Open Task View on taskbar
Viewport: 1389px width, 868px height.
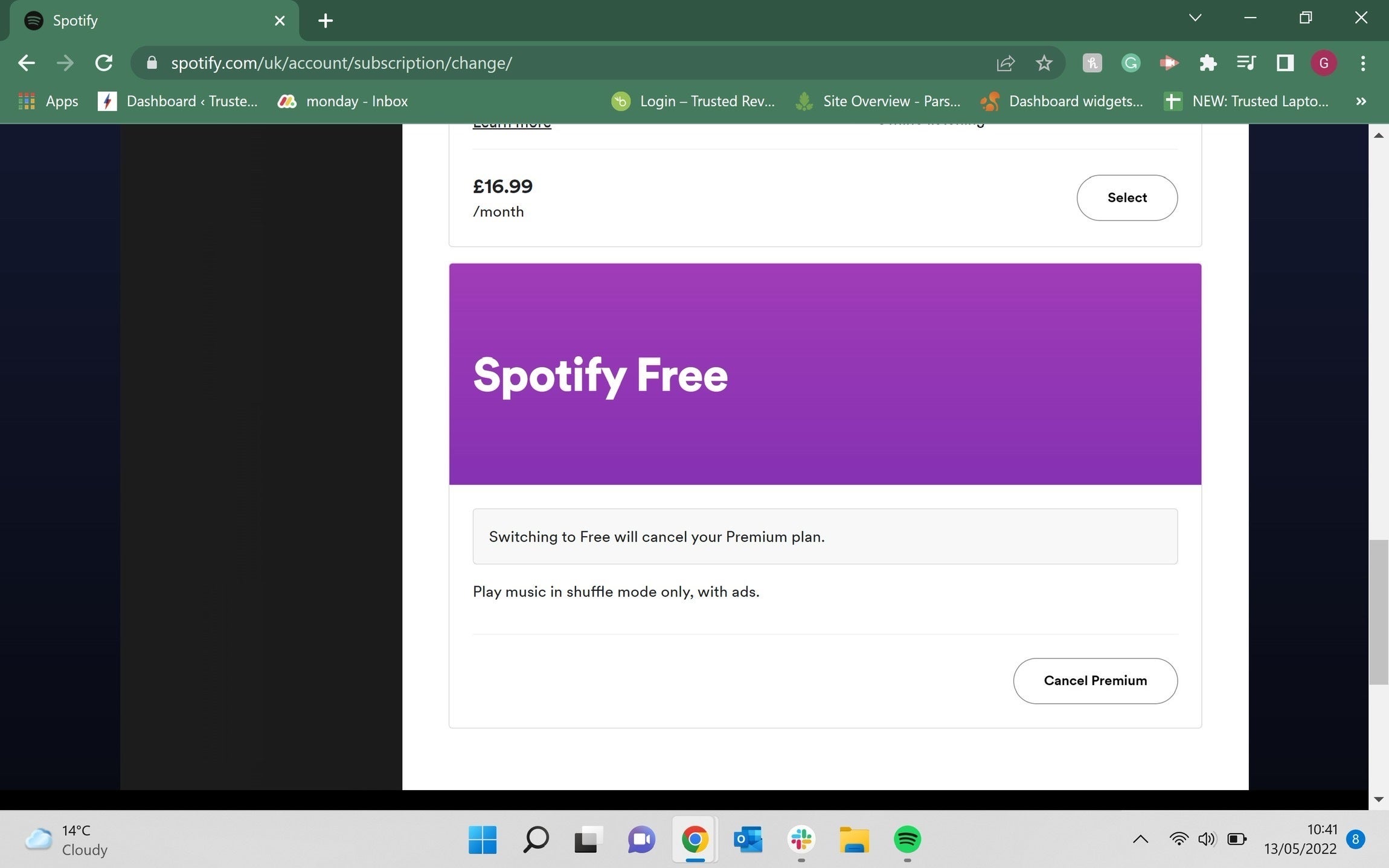(x=588, y=839)
